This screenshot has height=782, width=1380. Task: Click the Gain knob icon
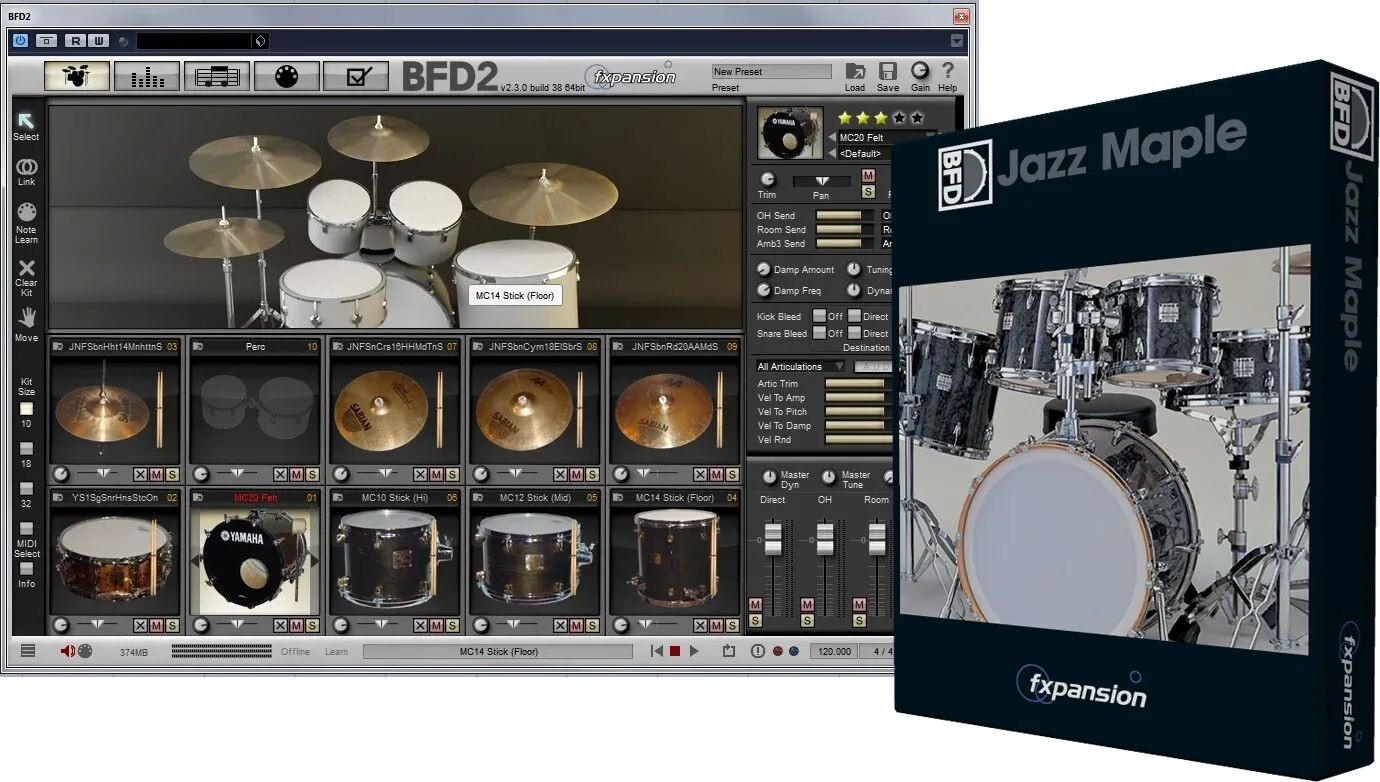pyautogui.click(x=920, y=71)
